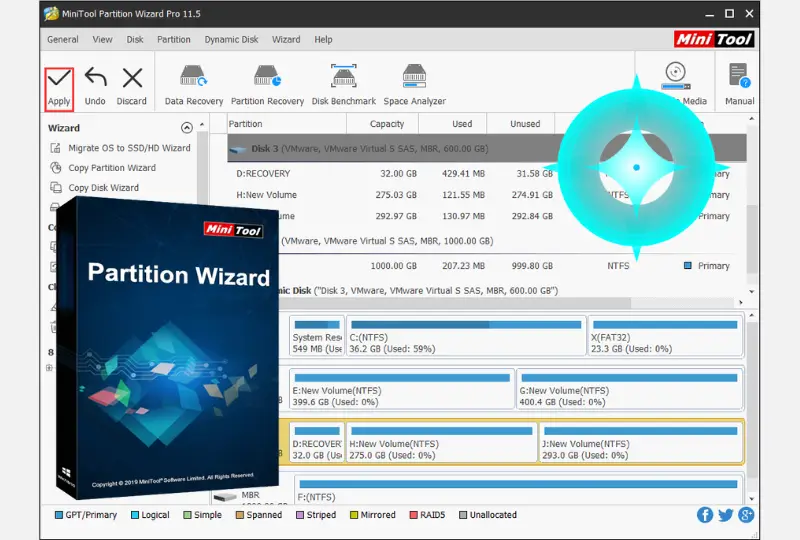
Task: Maximize the Partition Wizard window
Action: pyautogui.click(x=730, y=14)
